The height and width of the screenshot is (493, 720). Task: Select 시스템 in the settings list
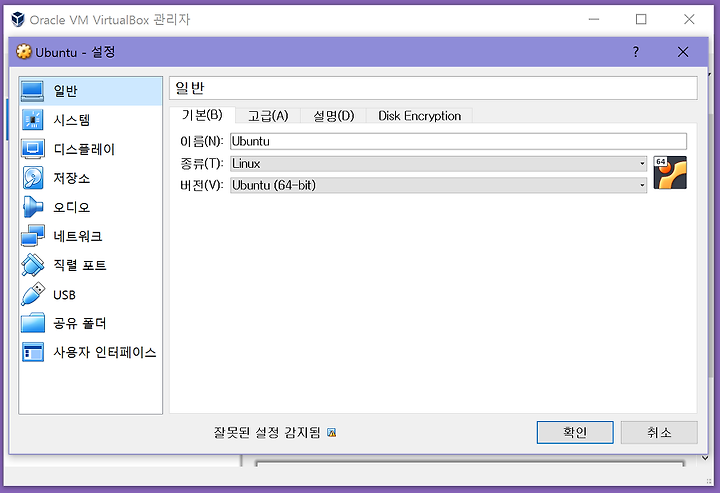(x=71, y=120)
